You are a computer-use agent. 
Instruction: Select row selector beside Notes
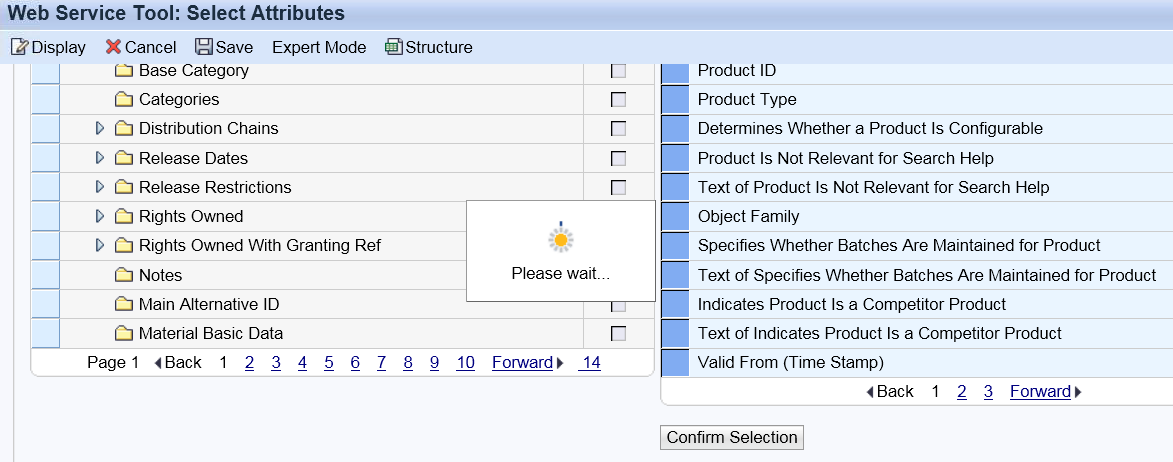click(x=45, y=275)
